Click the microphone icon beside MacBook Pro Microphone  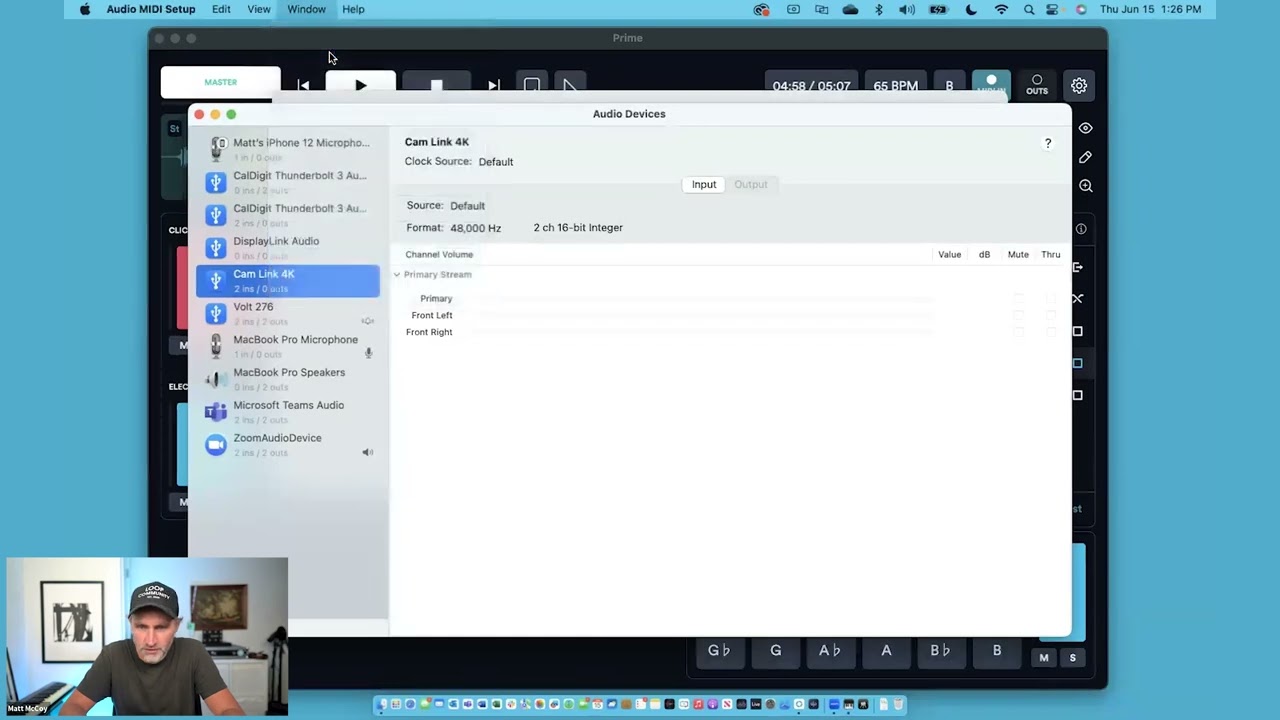216,347
